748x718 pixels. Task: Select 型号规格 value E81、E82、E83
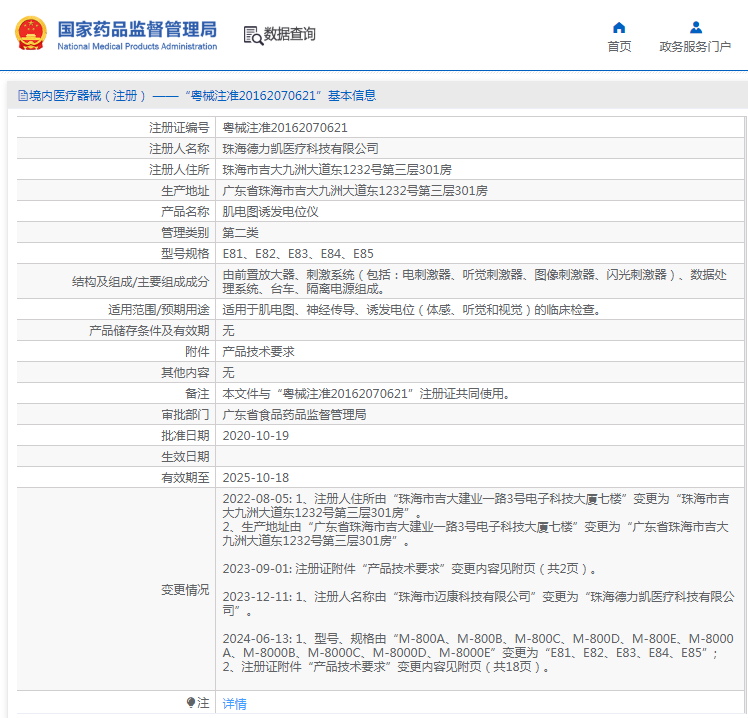click(298, 254)
